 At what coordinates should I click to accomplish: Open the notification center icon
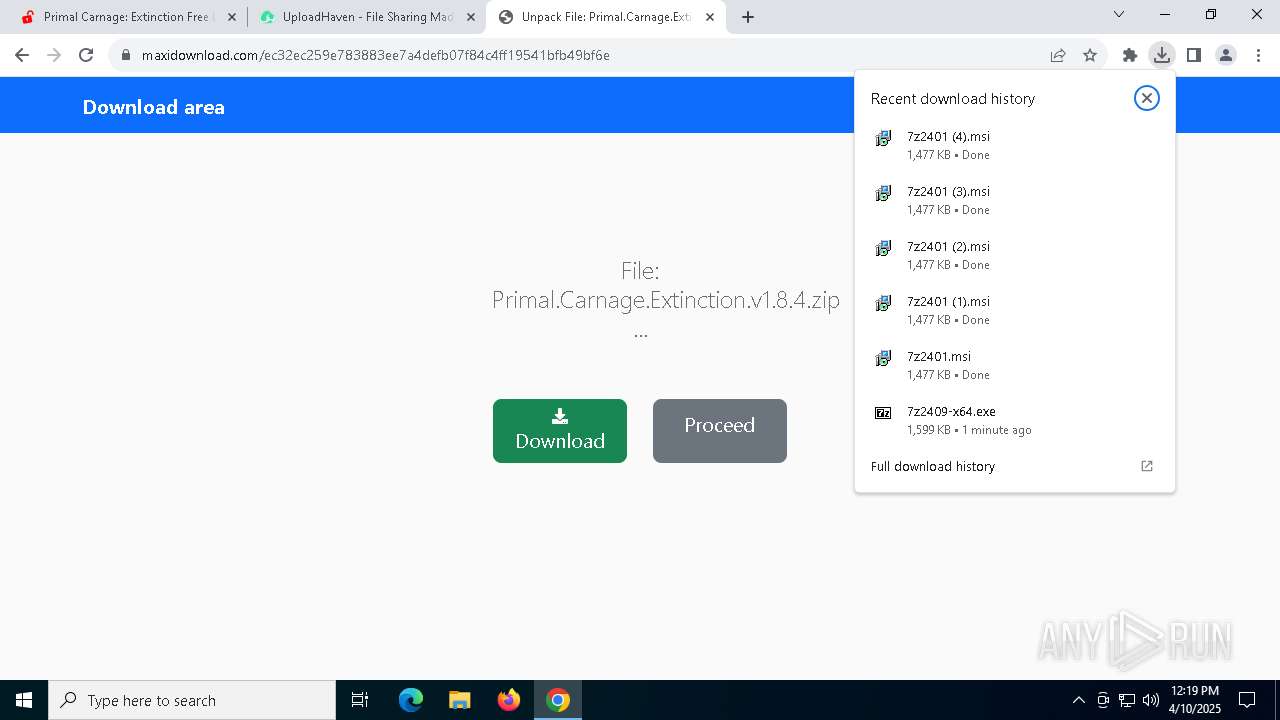point(1247,700)
